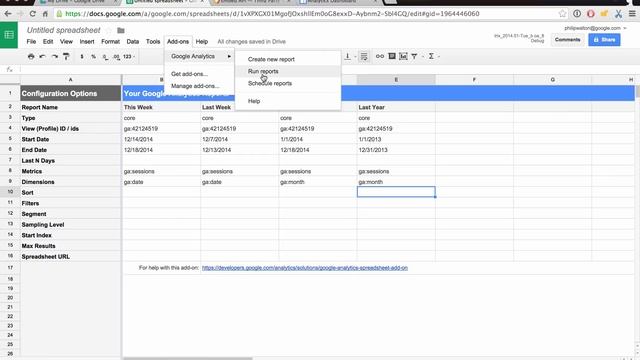Format as currency with dollar icon
Viewport: 640px width, 360px height.
pos(82,56)
